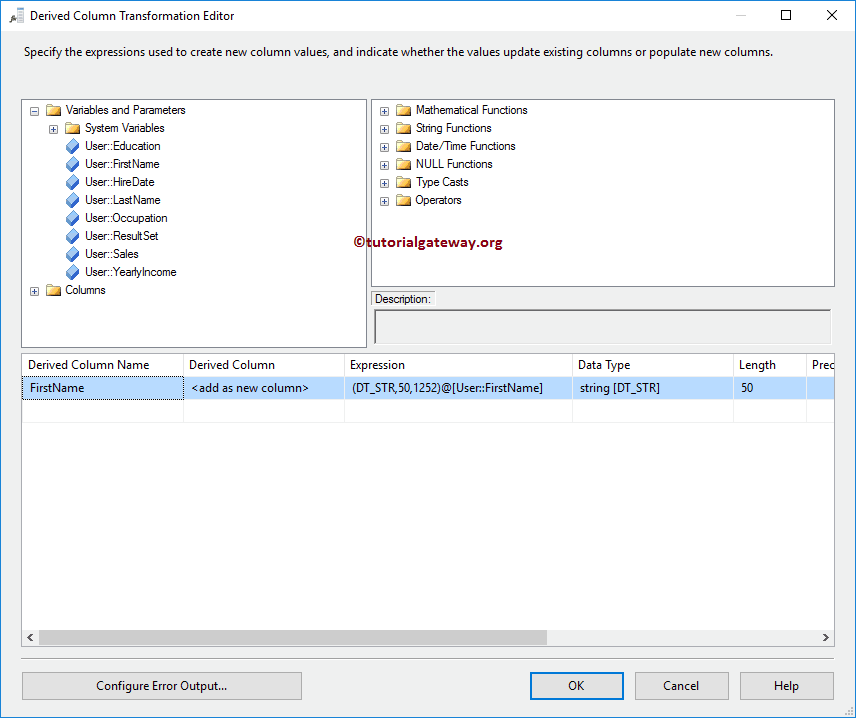Expand the Columns node
The image size is (856, 718).
(x=34, y=289)
